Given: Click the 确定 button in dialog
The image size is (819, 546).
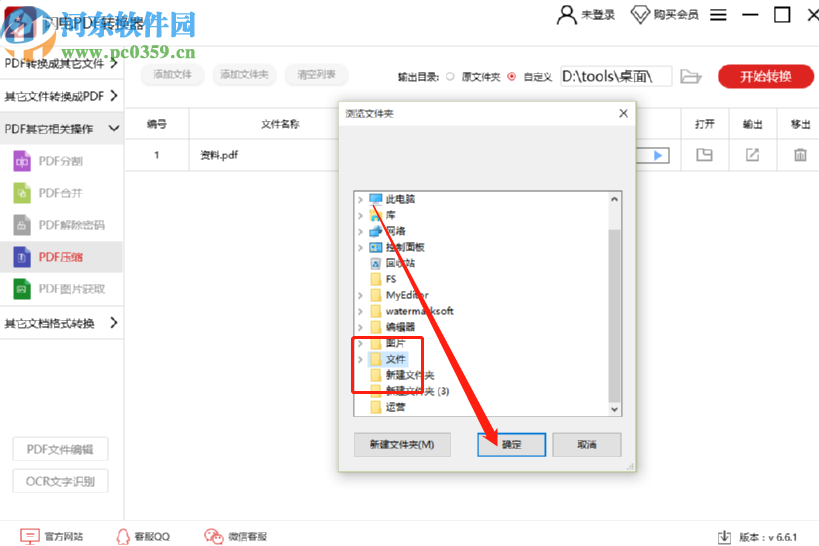Looking at the screenshot, I should click(511, 445).
